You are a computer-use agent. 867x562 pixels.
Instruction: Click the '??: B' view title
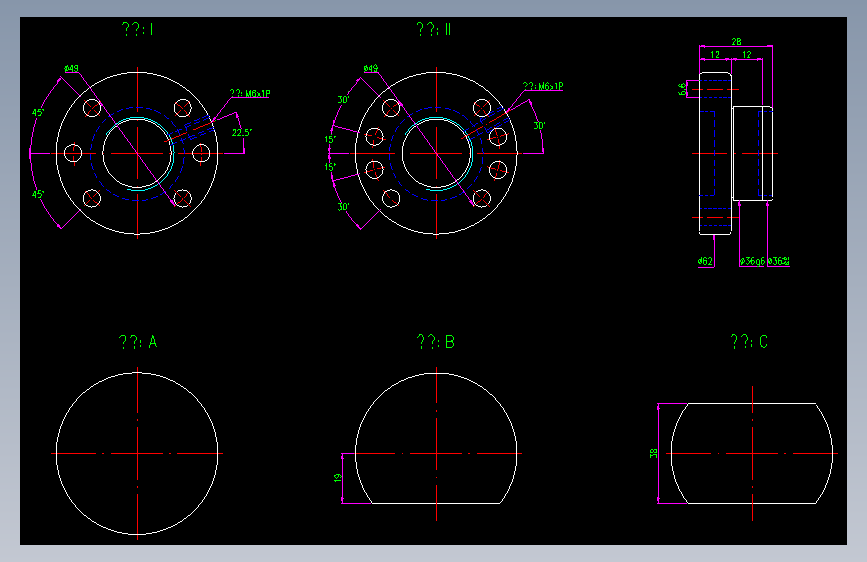click(436, 342)
